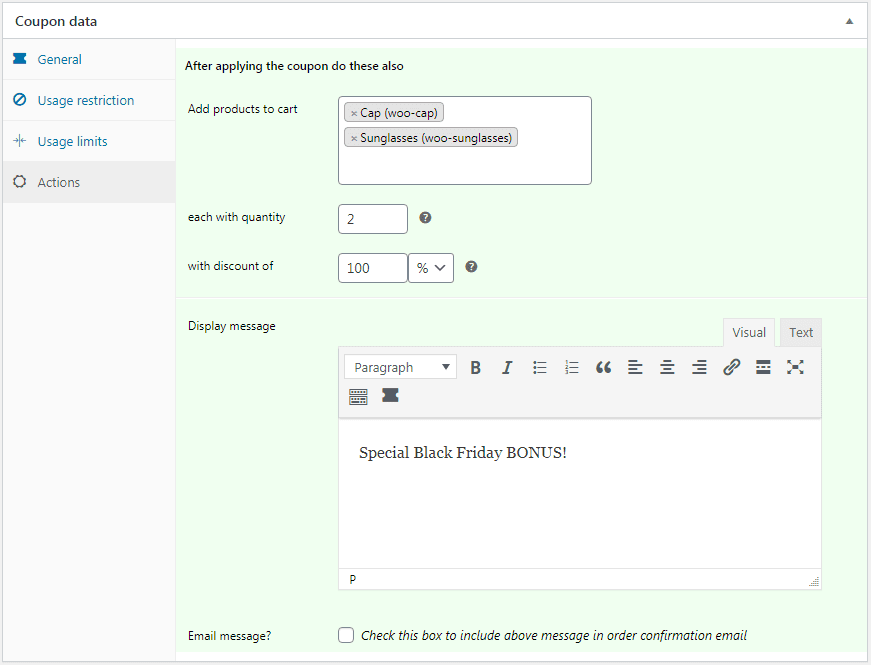The image size is (871, 665).
Task: Click in the Add products to cart box
Action: tap(465, 141)
